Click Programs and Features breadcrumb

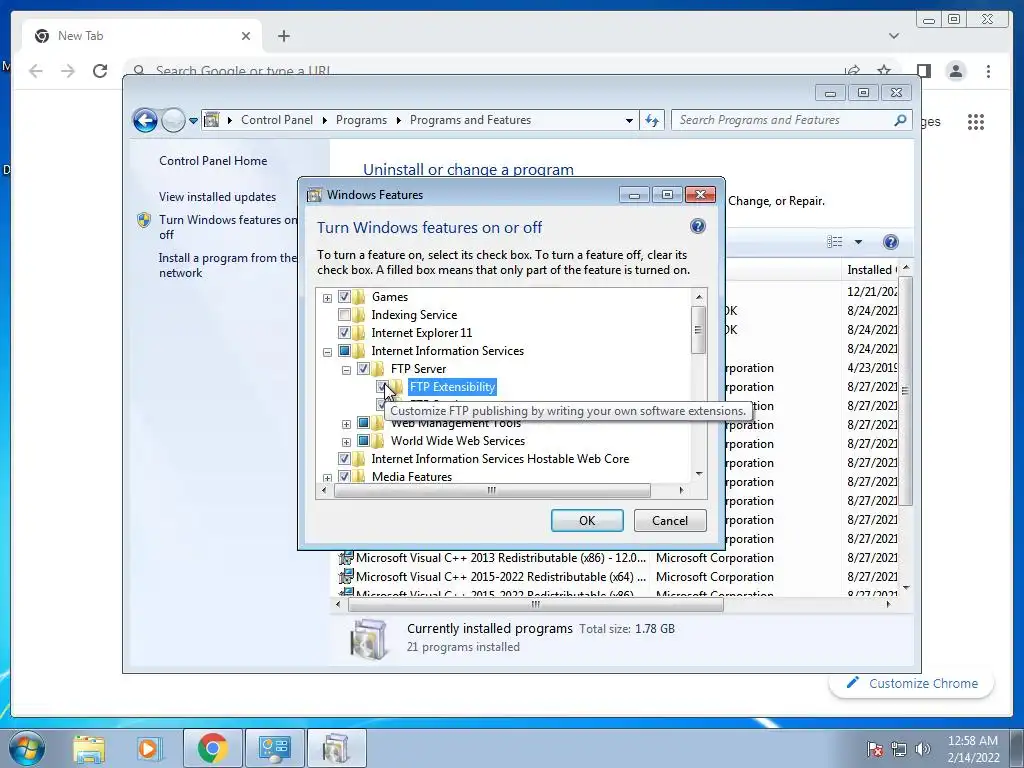pos(470,120)
